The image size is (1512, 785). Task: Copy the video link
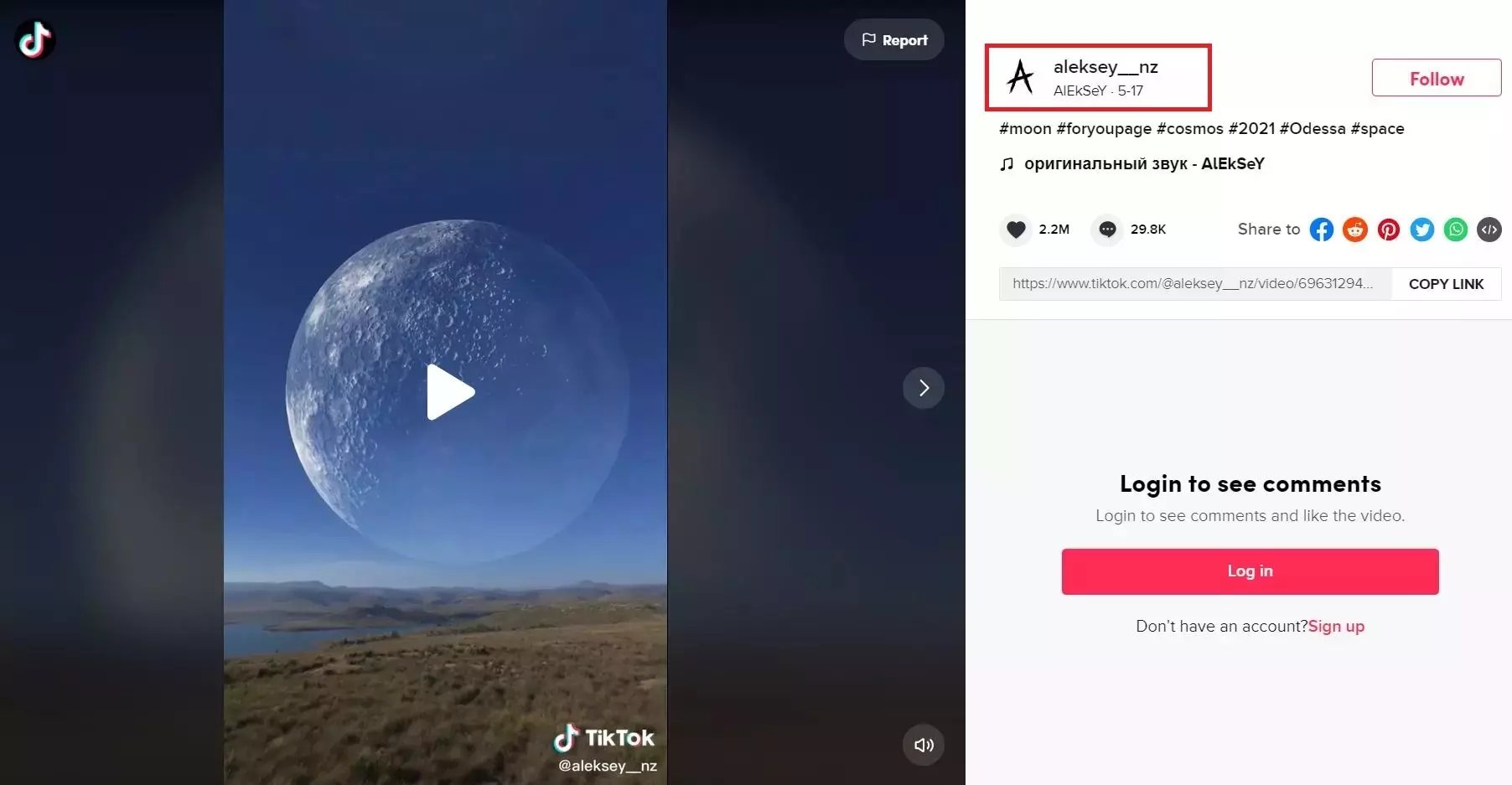[1447, 284]
